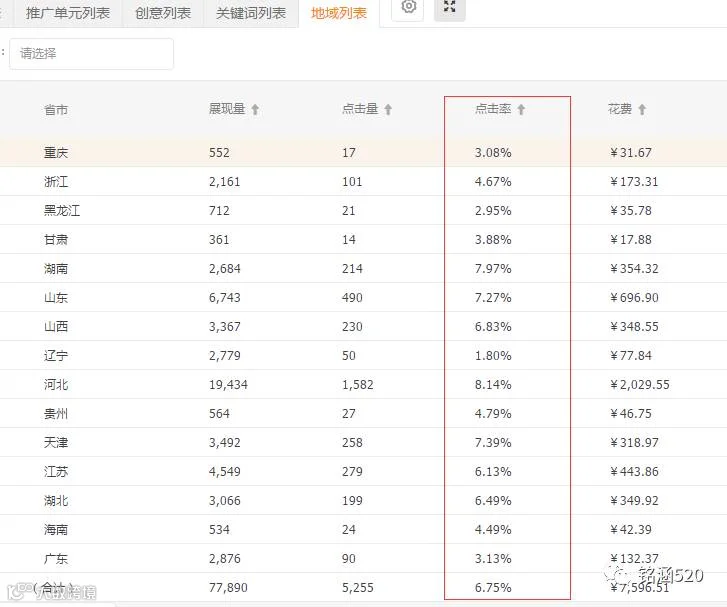Open the 请选择 dropdown

point(91,54)
